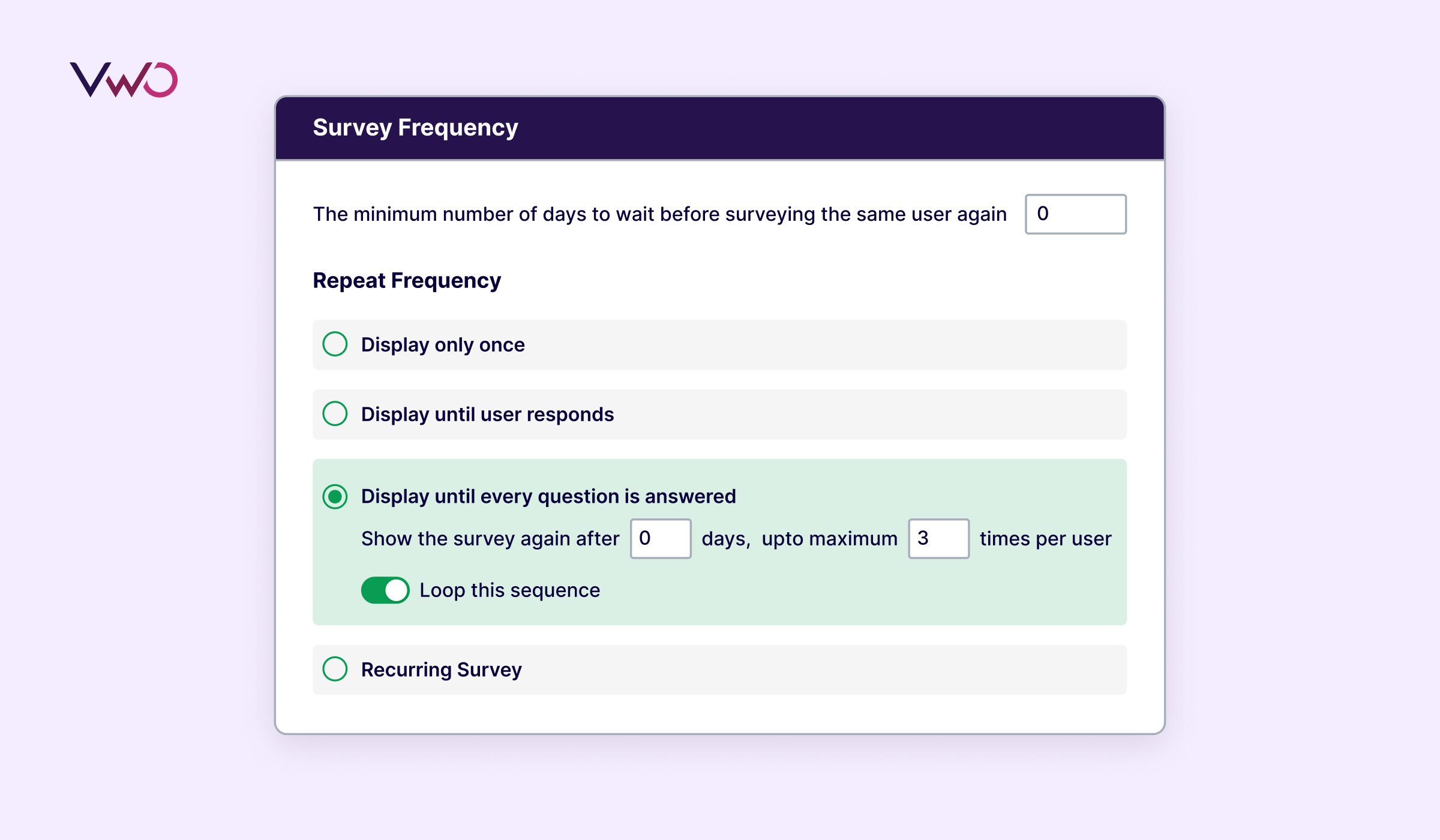Click the Recurring Survey label text
Image resolution: width=1440 pixels, height=840 pixels.
click(x=441, y=670)
